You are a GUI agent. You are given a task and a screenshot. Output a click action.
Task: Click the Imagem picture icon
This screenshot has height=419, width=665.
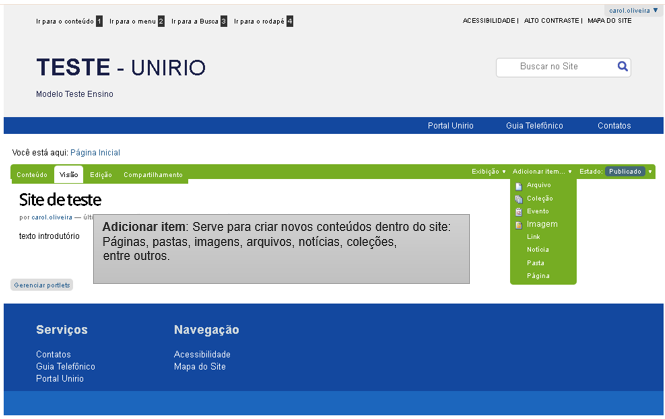[x=518, y=224]
